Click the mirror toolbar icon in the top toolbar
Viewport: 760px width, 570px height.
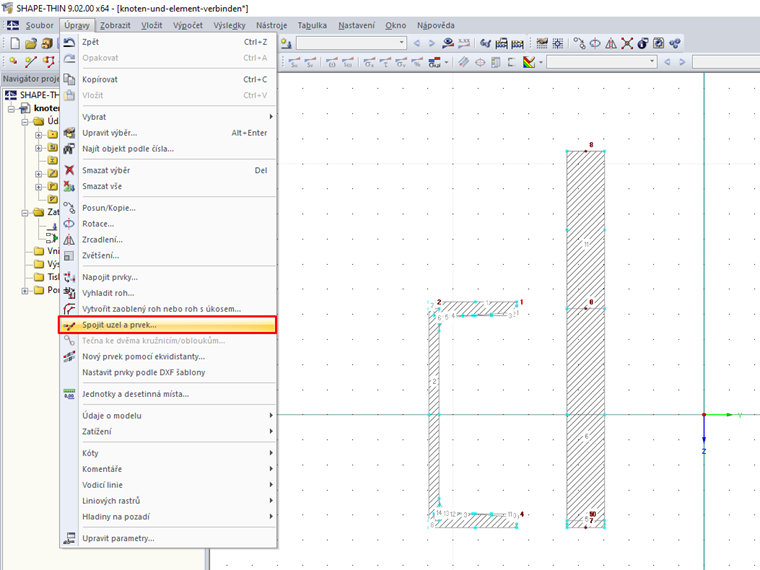611,44
